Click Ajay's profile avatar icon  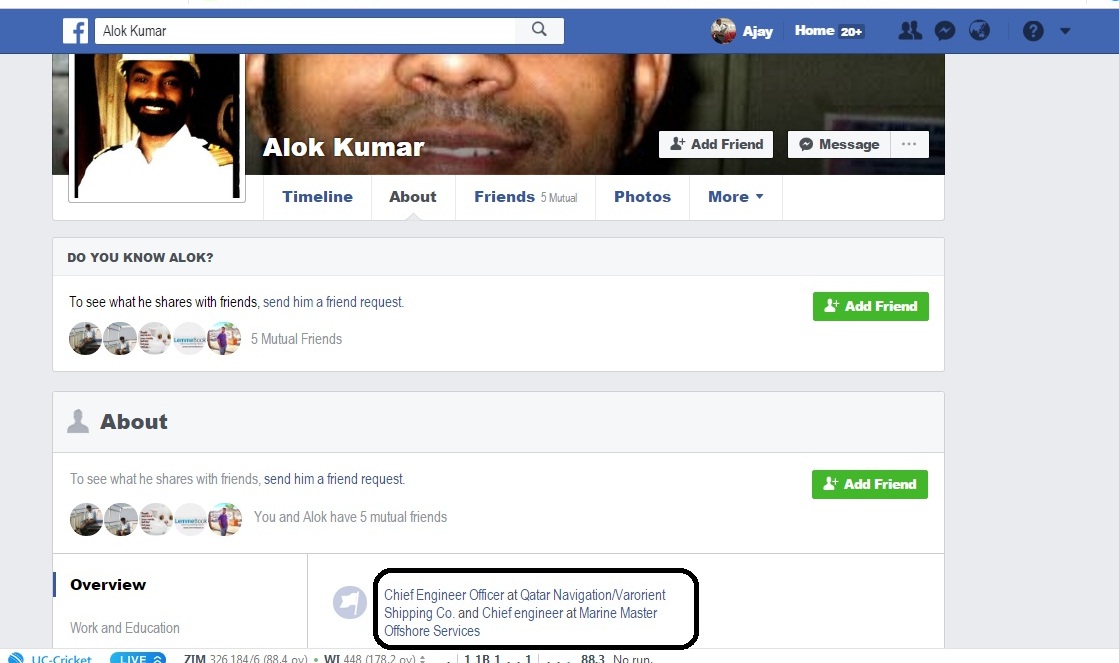pyautogui.click(x=723, y=31)
